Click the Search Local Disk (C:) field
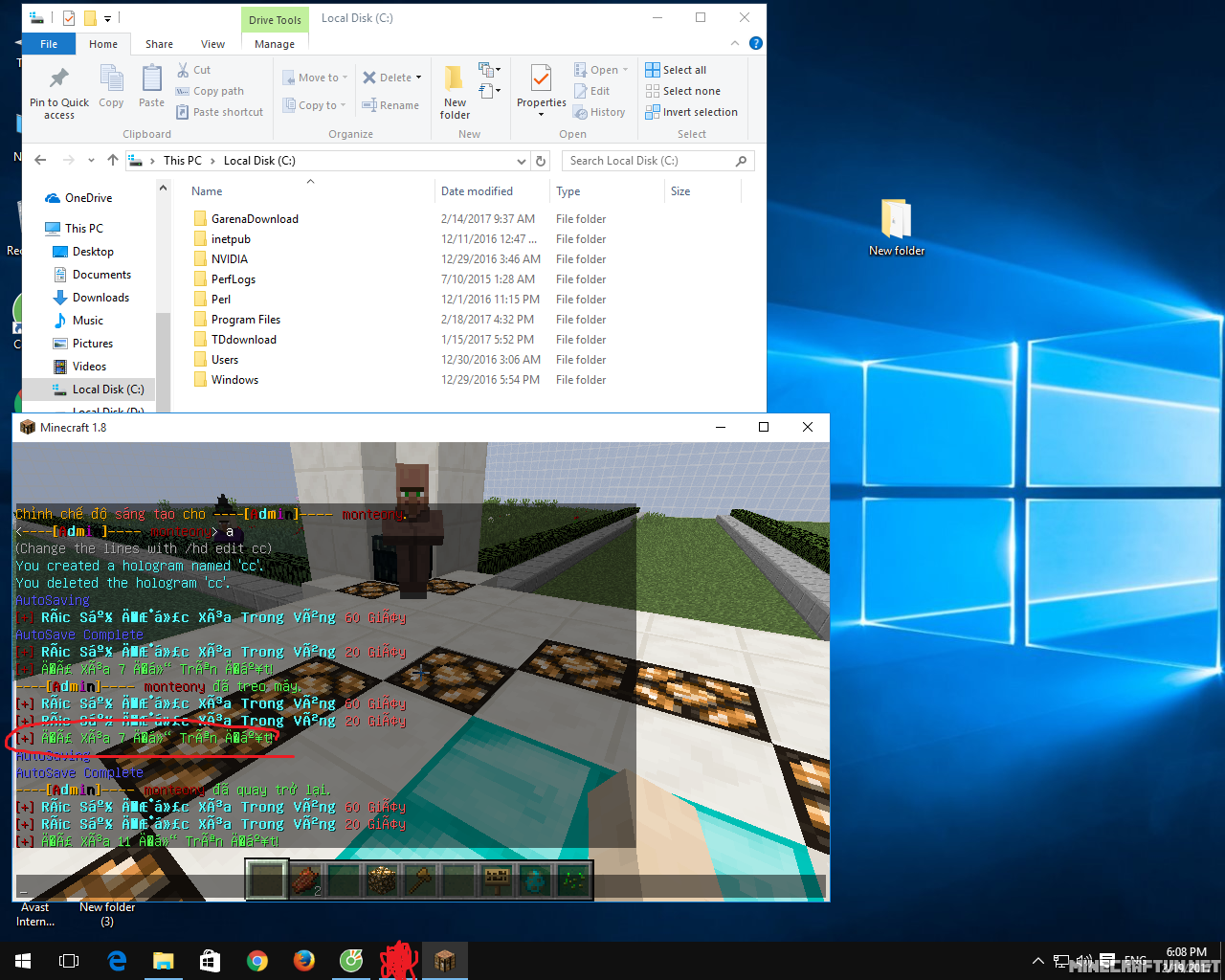This screenshot has height=980, width=1225. tap(658, 161)
